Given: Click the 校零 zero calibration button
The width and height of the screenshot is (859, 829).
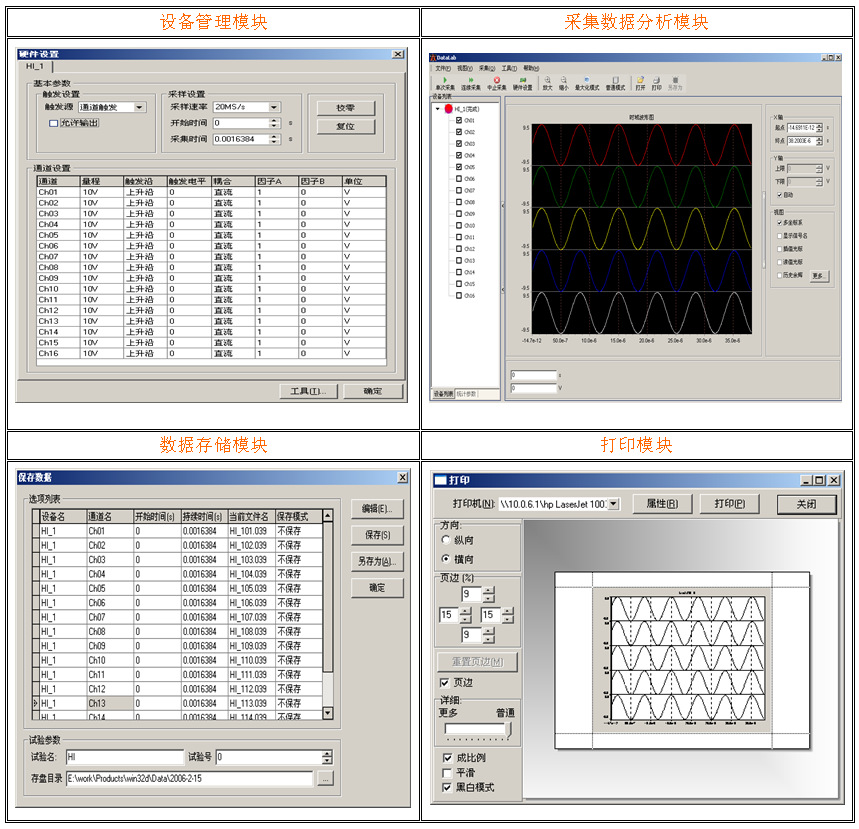Looking at the screenshot, I should tap(346, 108).
